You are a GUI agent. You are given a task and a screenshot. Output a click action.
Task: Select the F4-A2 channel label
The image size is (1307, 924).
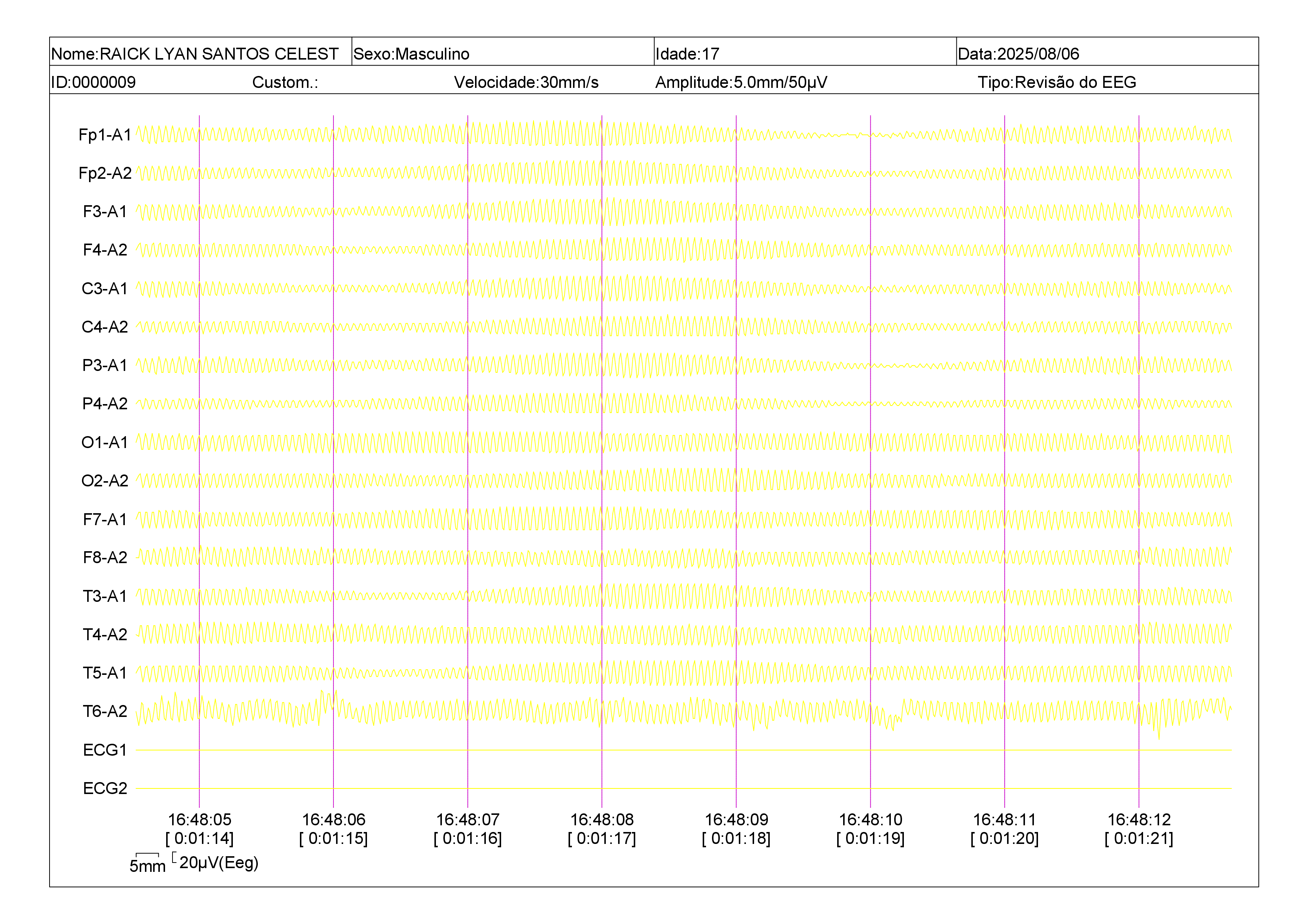pos(105,250)
